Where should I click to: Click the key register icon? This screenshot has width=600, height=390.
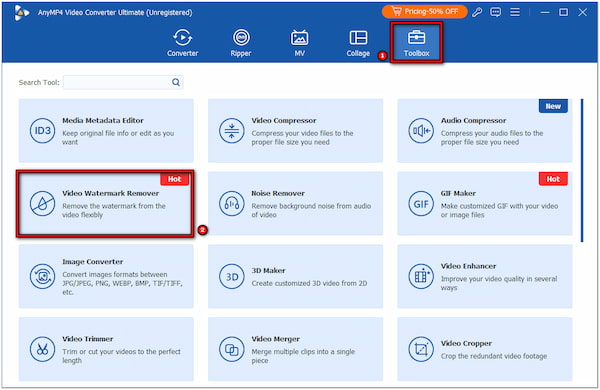pos(477,12)
